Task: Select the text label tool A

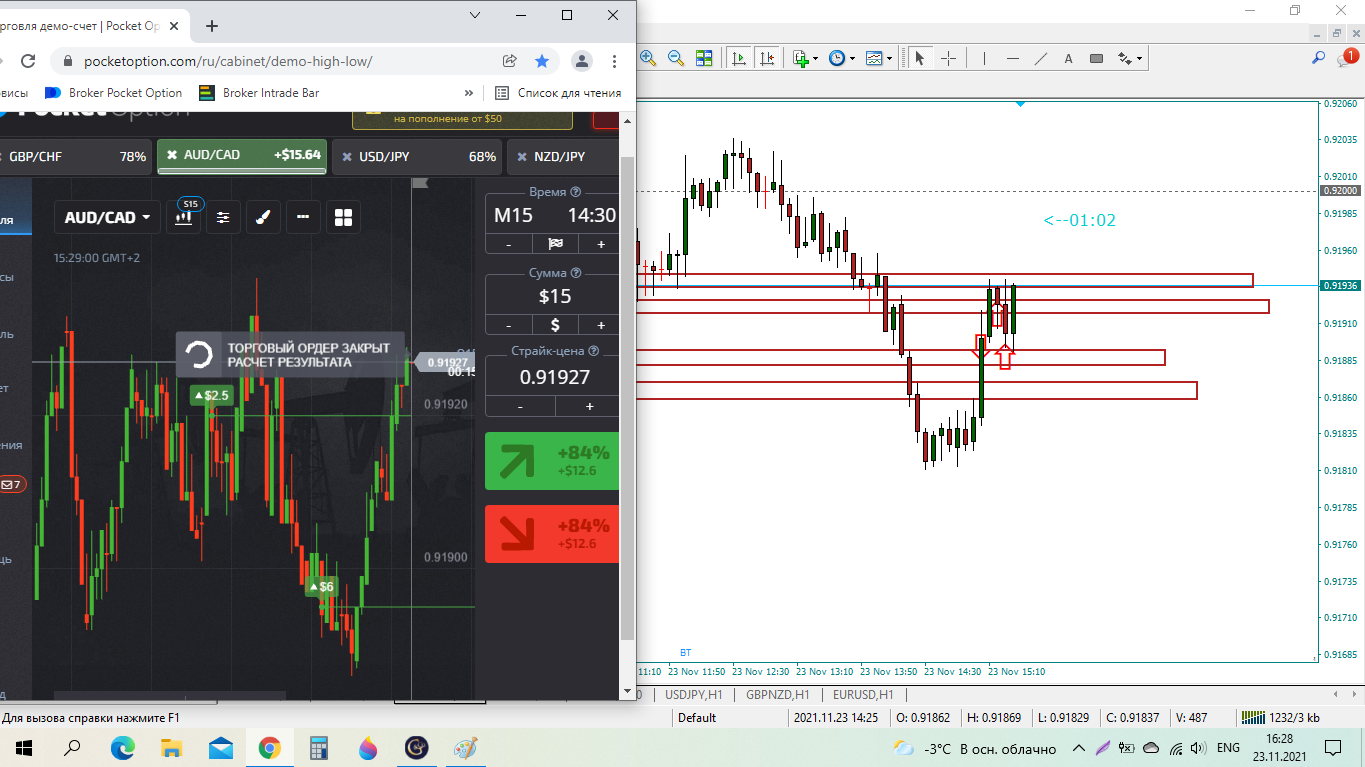Action: tap(1068, 59)
